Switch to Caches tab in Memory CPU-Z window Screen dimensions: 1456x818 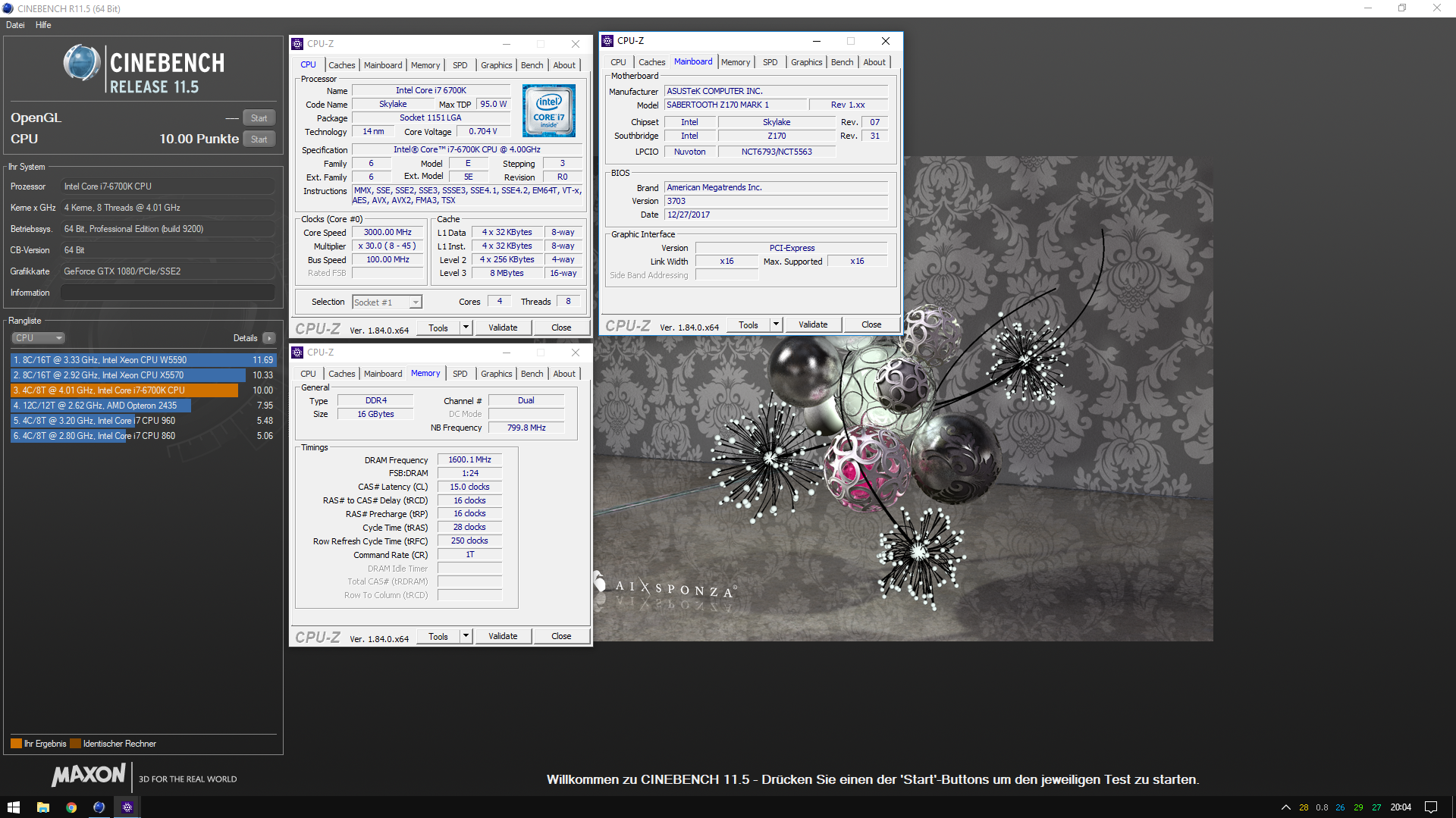(341, 374)
